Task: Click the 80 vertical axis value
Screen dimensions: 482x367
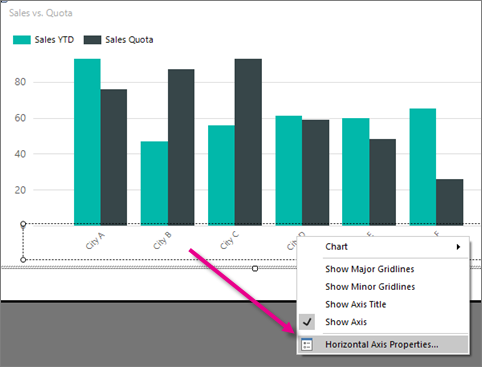Action: point(20,82)
